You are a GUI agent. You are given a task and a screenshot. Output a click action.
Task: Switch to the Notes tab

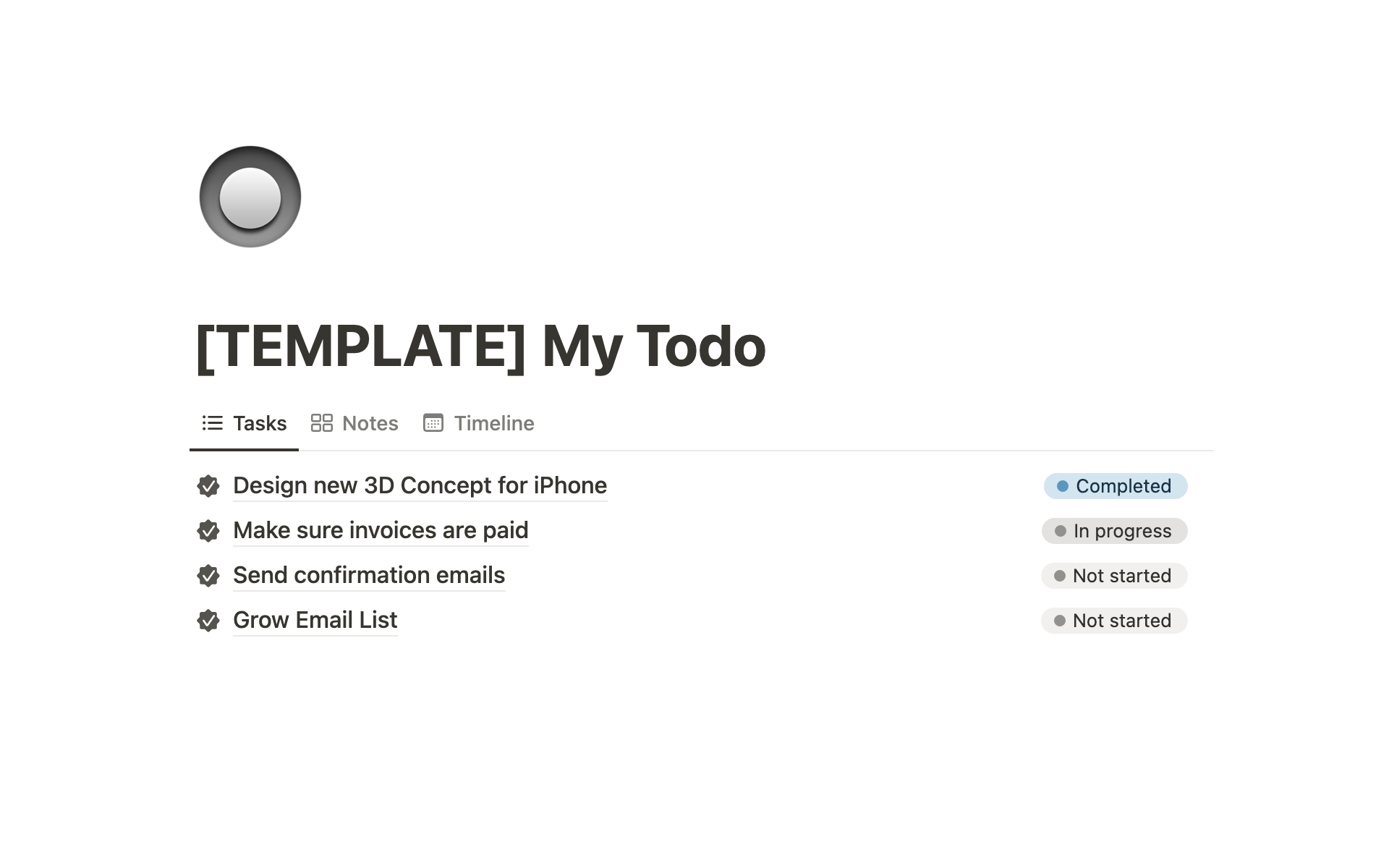click(x=370, y=423)
